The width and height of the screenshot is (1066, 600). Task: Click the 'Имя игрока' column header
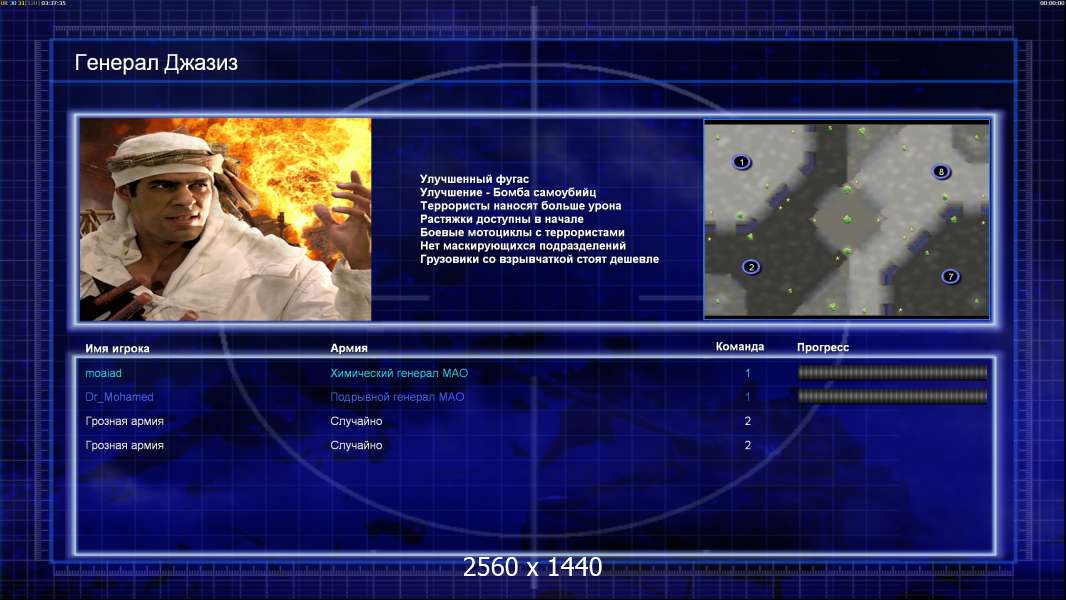pos(117,348)
